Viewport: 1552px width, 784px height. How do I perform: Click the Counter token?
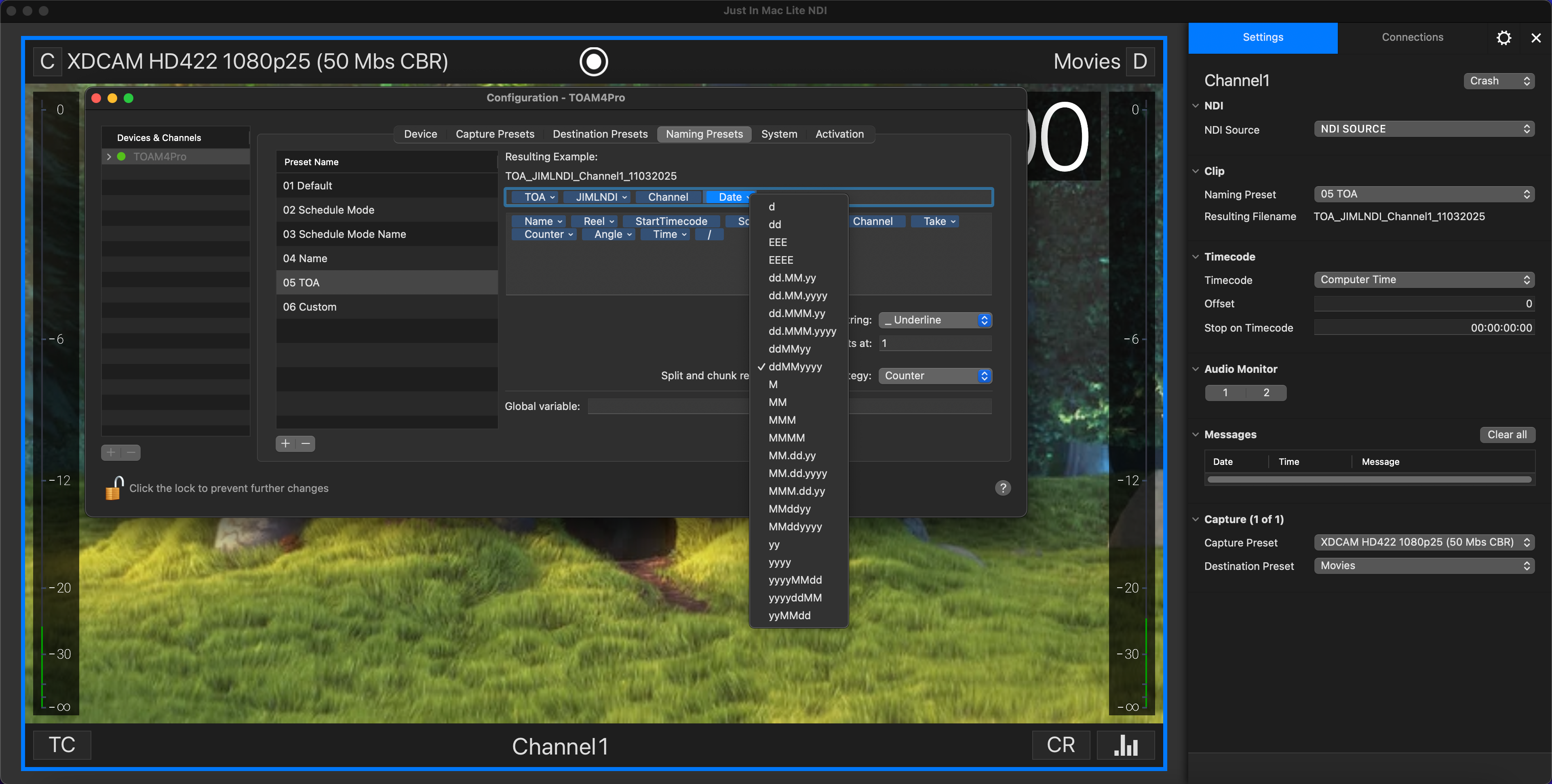click(x=545, y=234)
